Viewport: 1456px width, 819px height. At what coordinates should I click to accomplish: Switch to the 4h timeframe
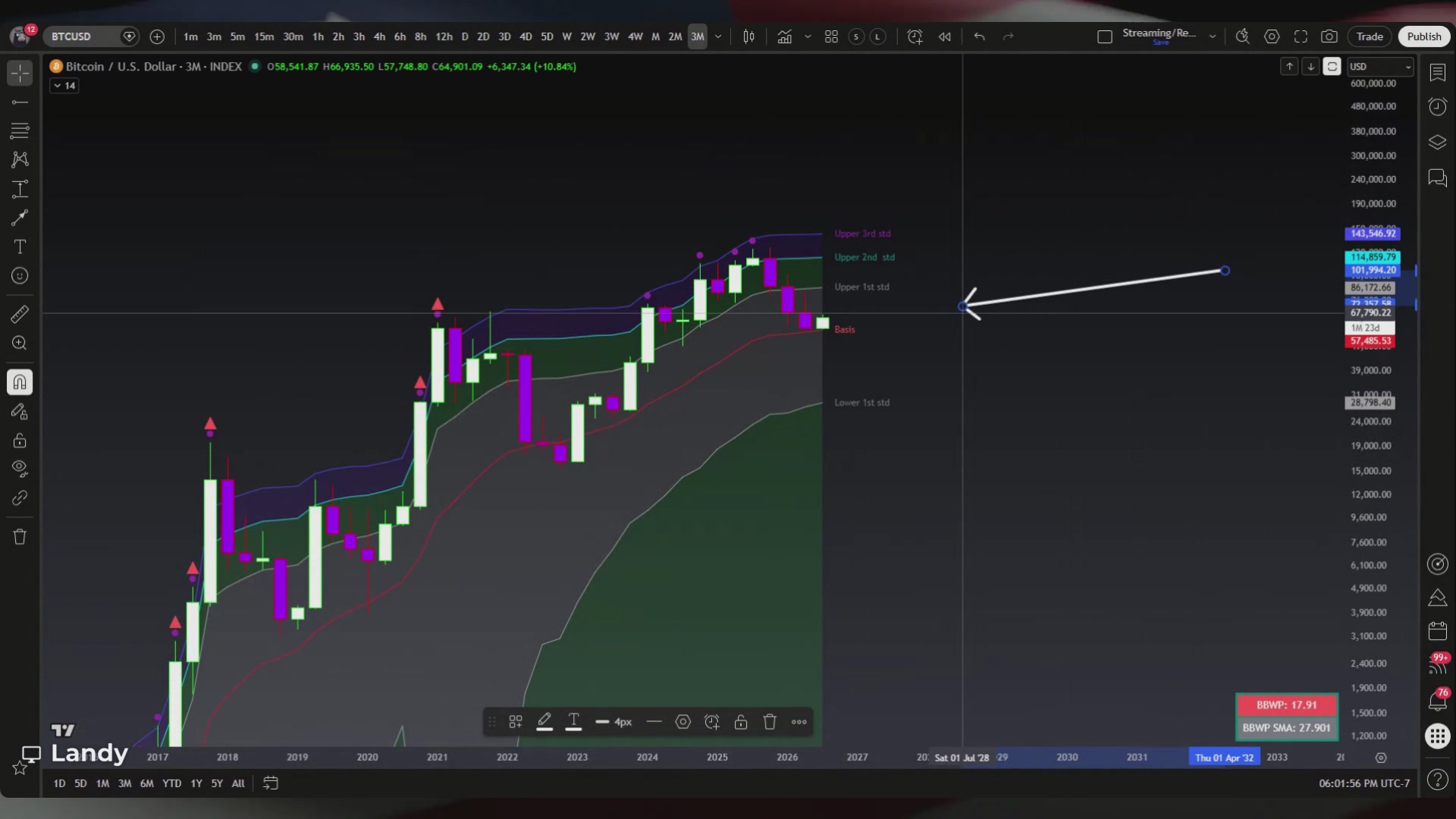pyautogui.click(x=379, y=36)
